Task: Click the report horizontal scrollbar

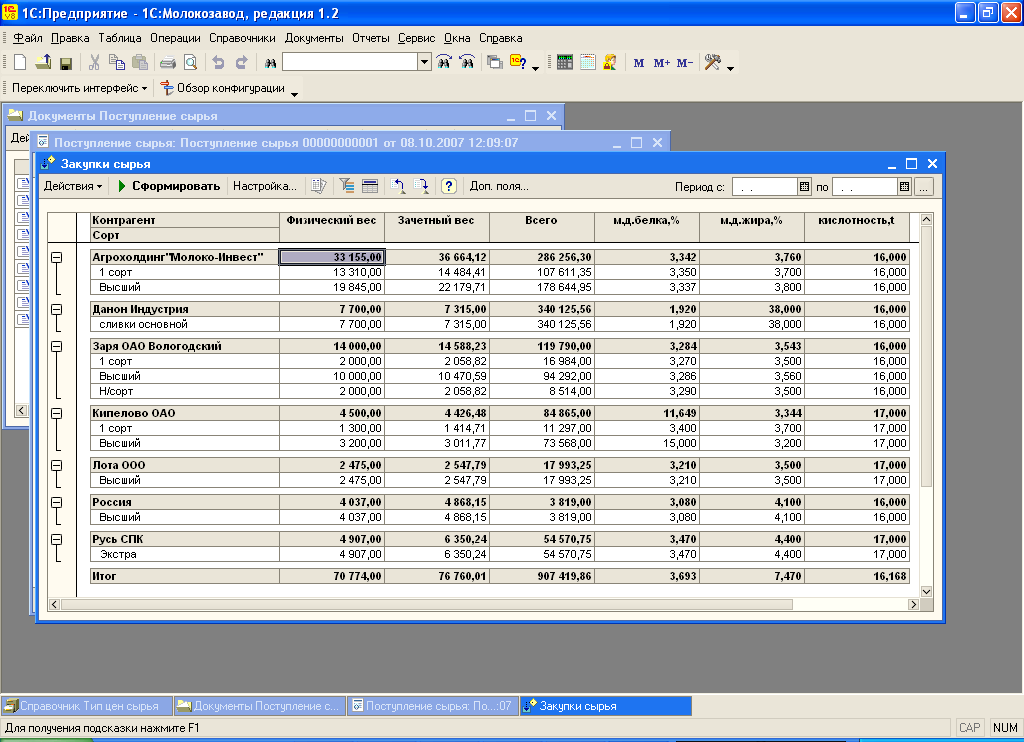Action: pyautogui.click(x=485, y=605)
